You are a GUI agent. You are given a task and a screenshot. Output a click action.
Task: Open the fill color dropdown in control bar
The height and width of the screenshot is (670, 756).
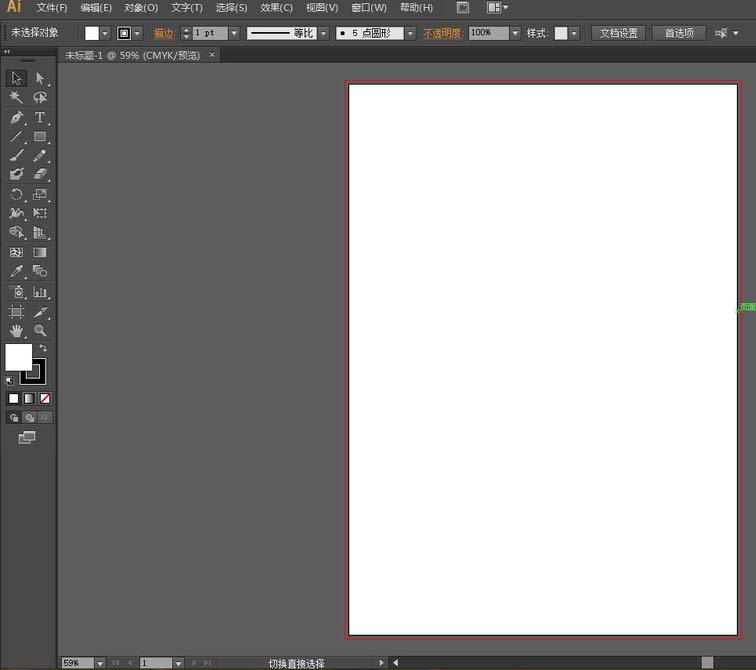pos(105,33)
